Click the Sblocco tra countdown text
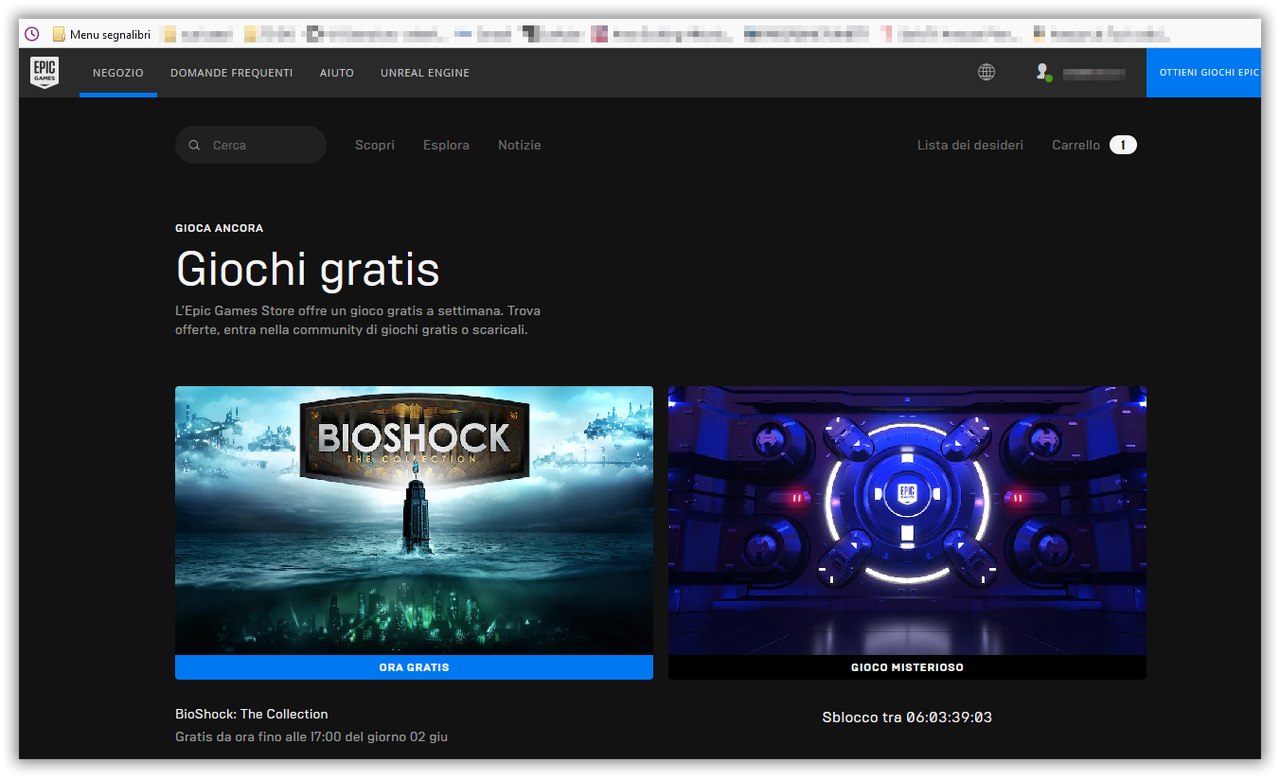 pos(907,717)
